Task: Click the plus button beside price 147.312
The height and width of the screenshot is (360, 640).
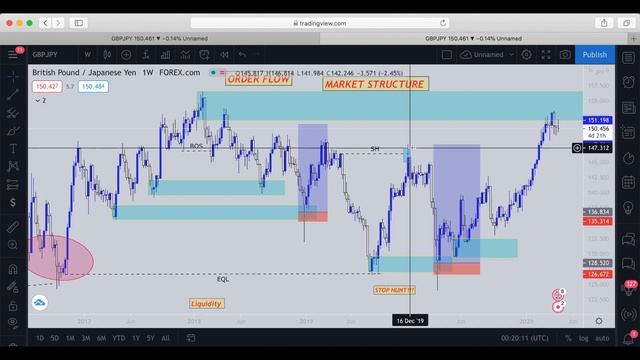Action: [x=577, y=148]
